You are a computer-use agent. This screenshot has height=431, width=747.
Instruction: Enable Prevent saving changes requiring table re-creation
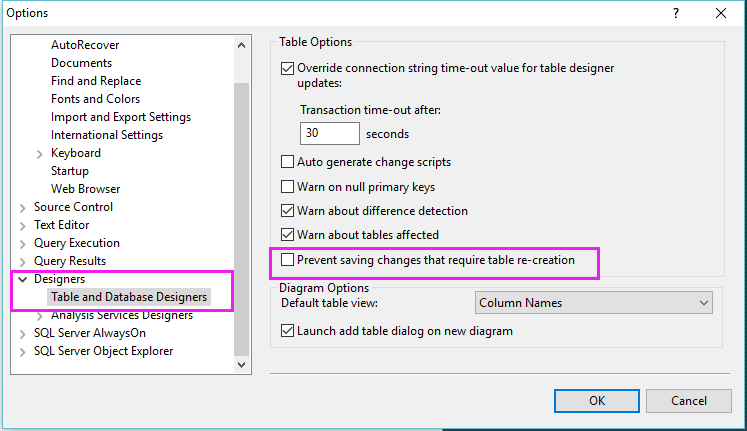tap(288, 260)
